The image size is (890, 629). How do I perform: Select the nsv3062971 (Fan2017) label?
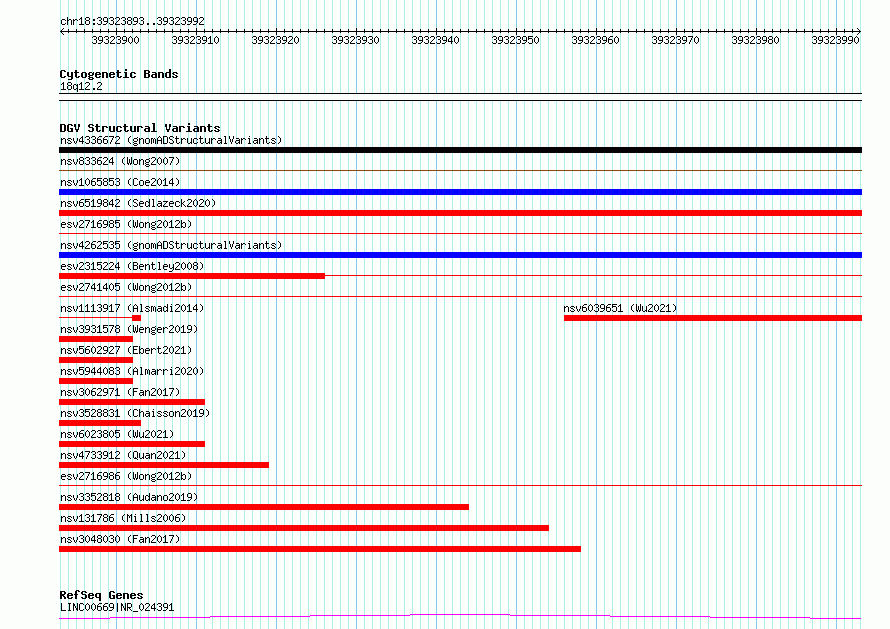tap(120, 392)
